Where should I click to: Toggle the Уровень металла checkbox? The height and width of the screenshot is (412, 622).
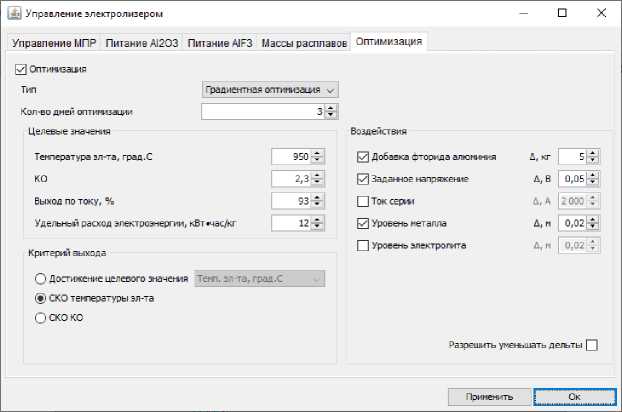(x=363, y=224)
